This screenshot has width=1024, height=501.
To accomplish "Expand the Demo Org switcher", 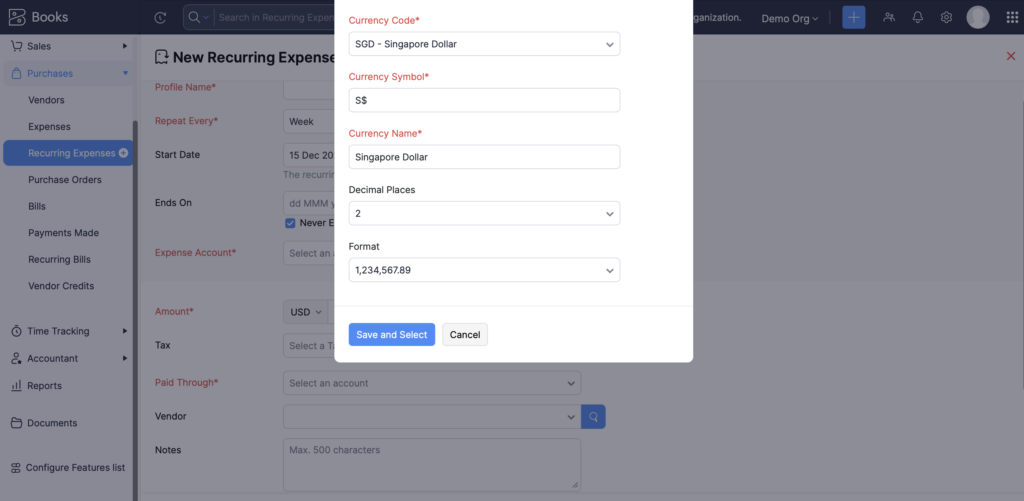I will pyautogui.click(x=789, y=18).
